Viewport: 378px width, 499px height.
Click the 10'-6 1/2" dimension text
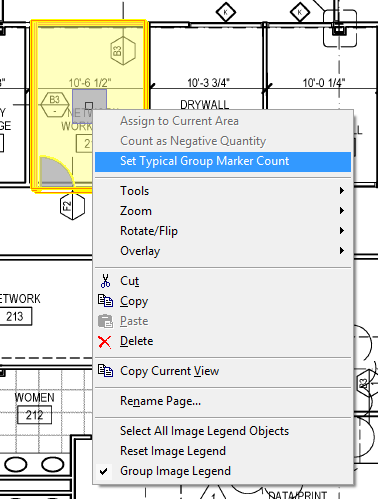90,82
